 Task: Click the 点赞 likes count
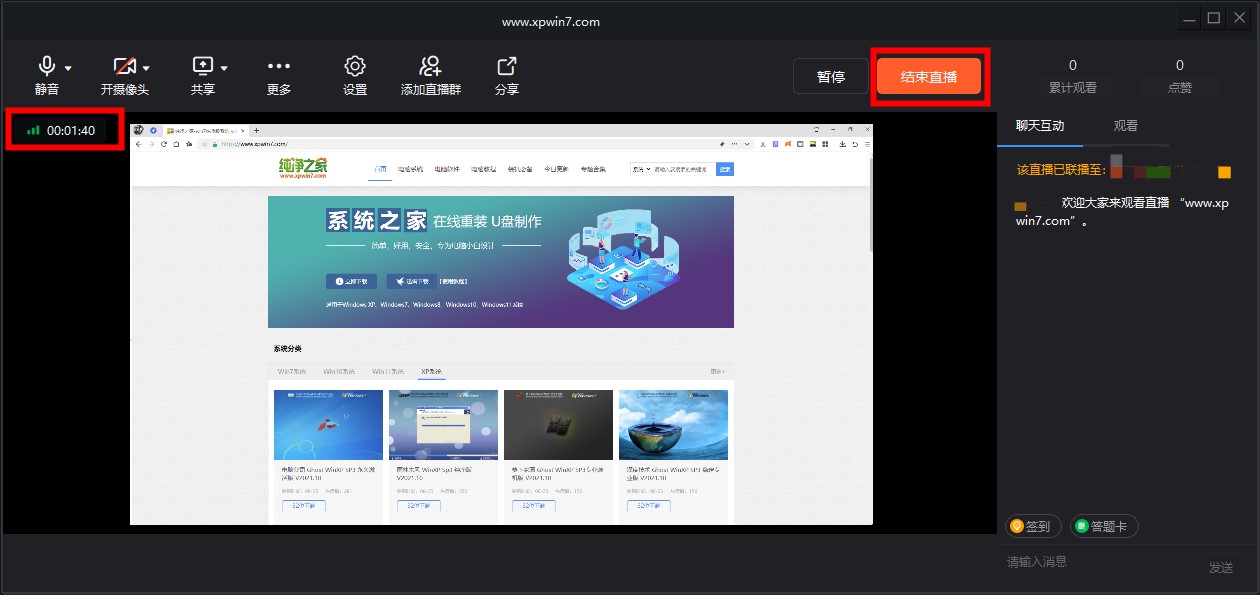tap(1180, 77)
